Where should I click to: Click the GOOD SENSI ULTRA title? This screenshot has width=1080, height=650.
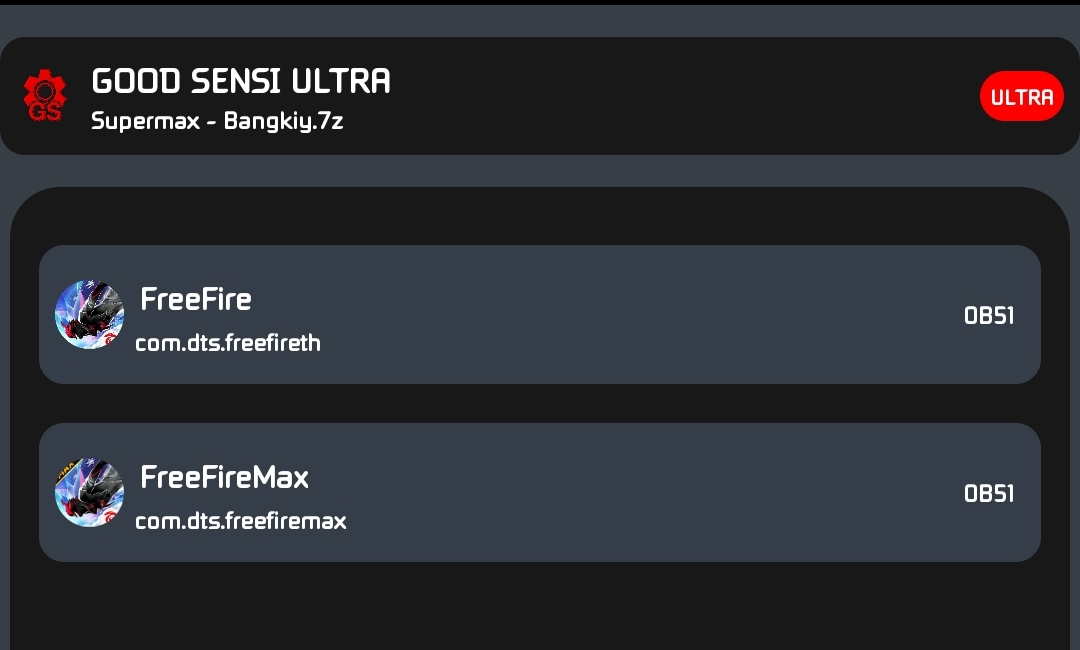click(240, 81)
